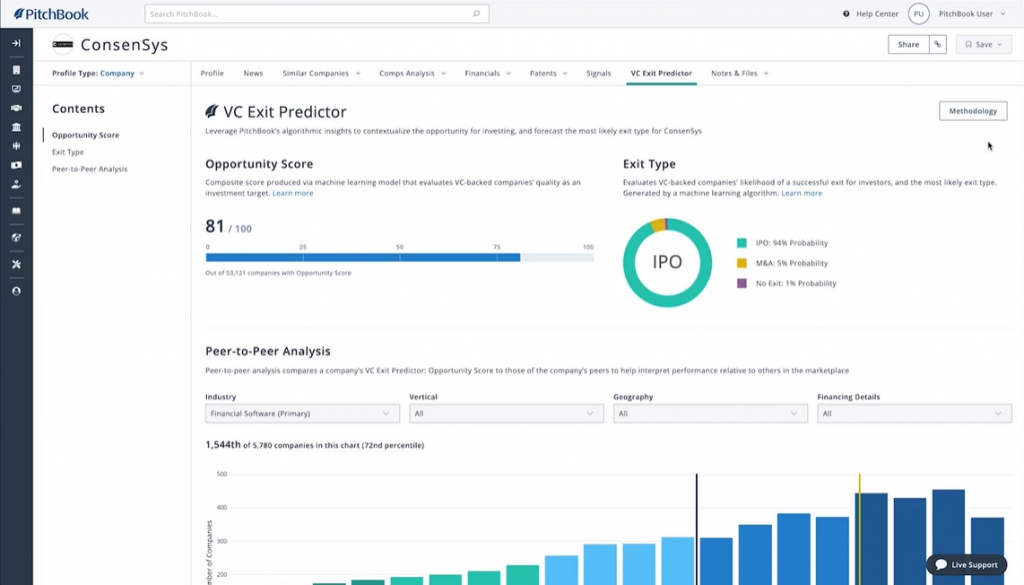The image size is (1024, 585).
Task: Click the ConsenSys company logo
Action: [x=63, y=44]
